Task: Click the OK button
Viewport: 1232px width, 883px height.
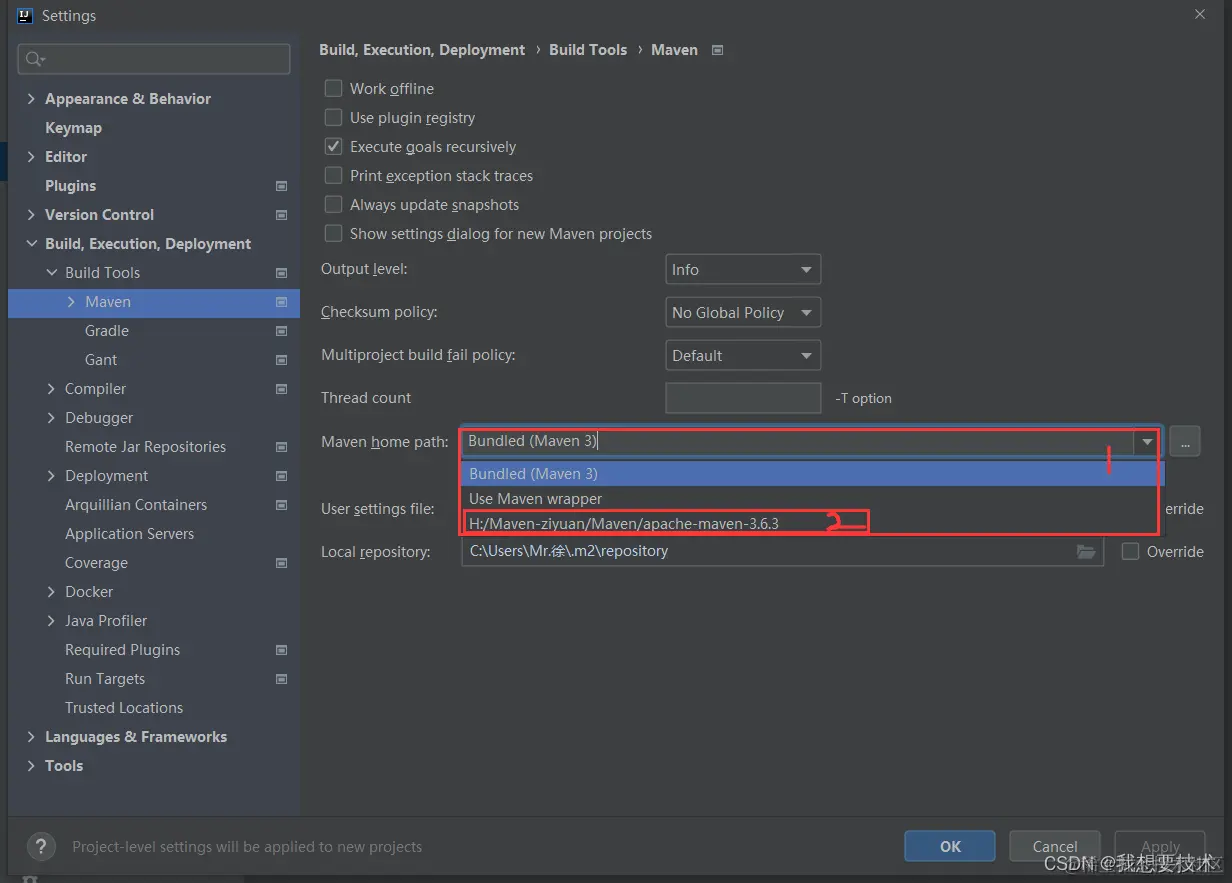Action: [950, 846]
